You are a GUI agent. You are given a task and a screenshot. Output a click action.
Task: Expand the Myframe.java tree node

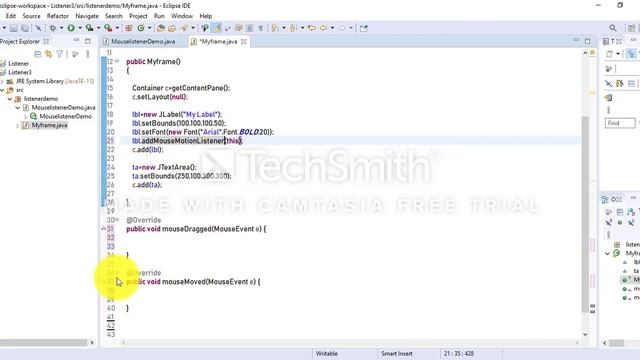(18, 125)
